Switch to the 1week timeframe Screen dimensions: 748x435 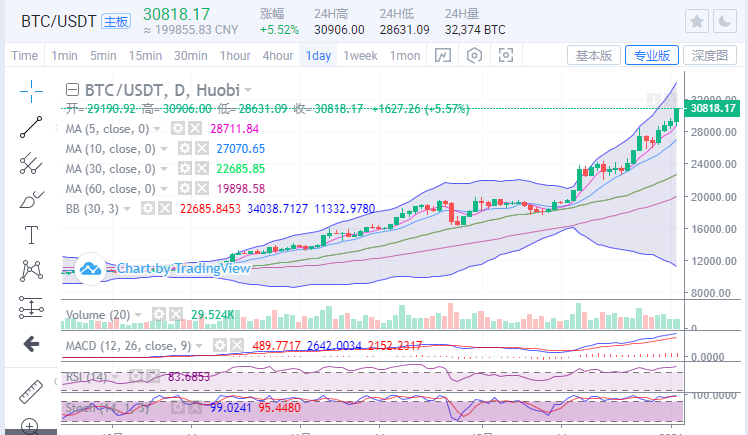click(360, 56)
